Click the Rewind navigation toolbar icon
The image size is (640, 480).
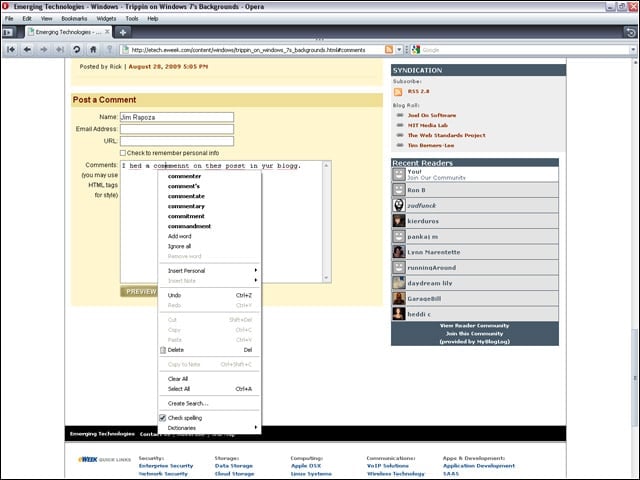pos(11,50)
